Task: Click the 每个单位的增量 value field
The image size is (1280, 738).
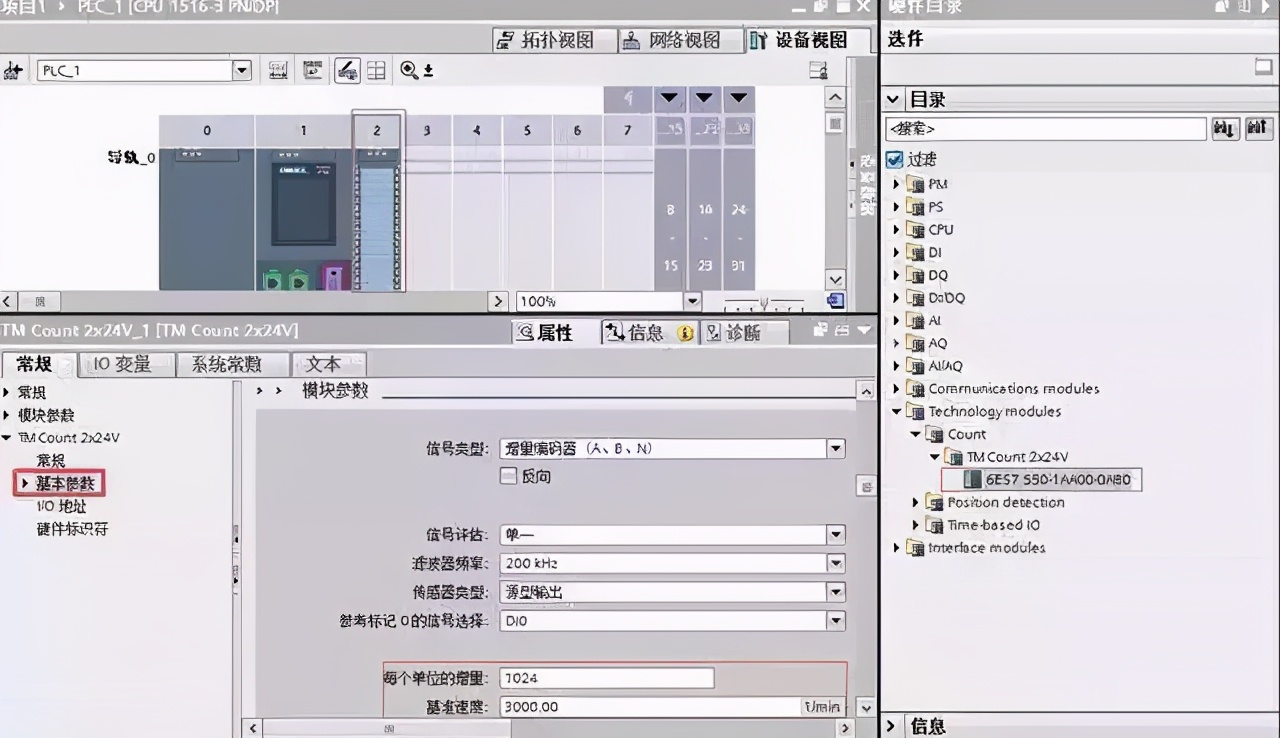Action: [x=605, y=678]
